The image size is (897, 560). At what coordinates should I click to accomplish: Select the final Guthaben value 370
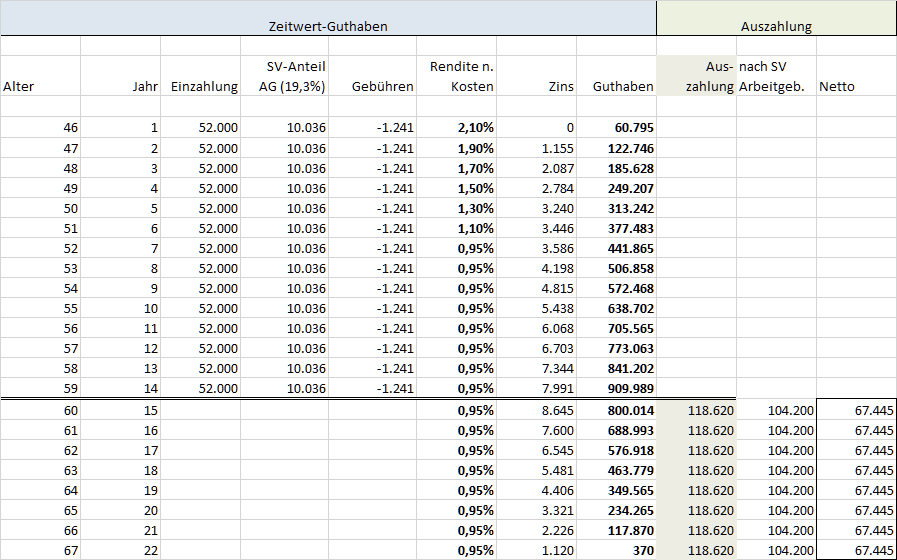[x=616, y=550]
